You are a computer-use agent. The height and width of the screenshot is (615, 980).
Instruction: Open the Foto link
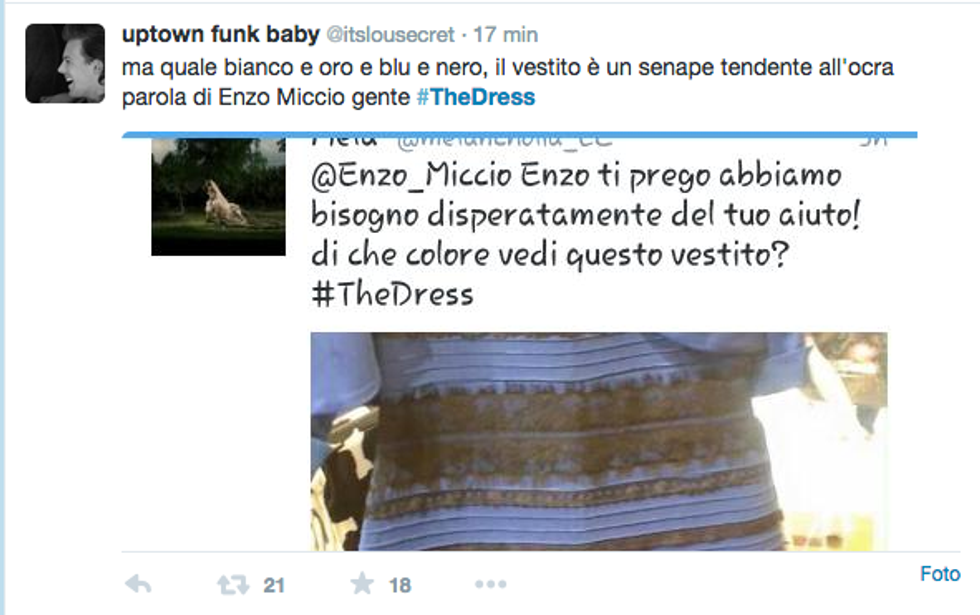[x=940, y=574]
